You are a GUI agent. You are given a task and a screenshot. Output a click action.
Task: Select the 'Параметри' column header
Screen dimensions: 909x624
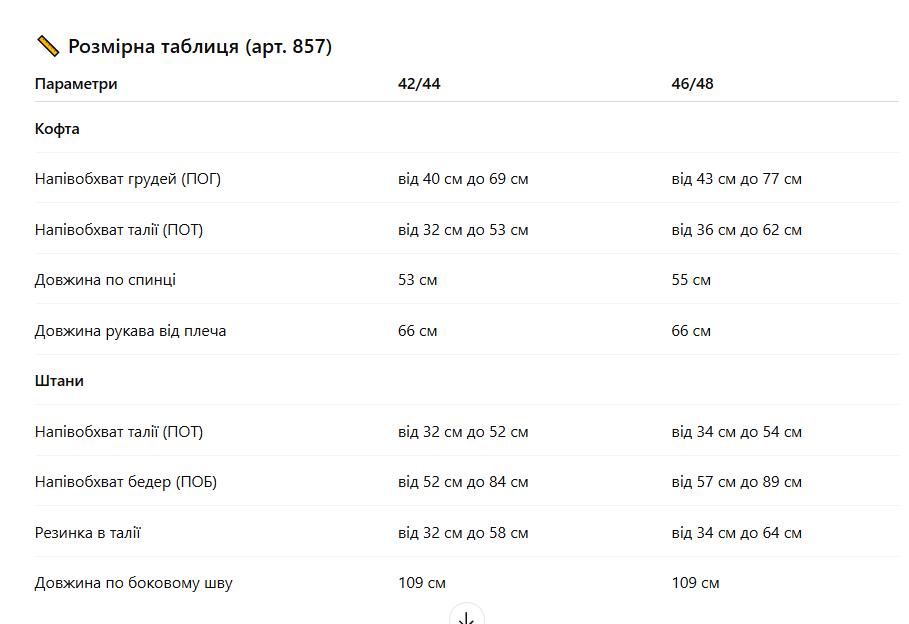pos(76,84)
